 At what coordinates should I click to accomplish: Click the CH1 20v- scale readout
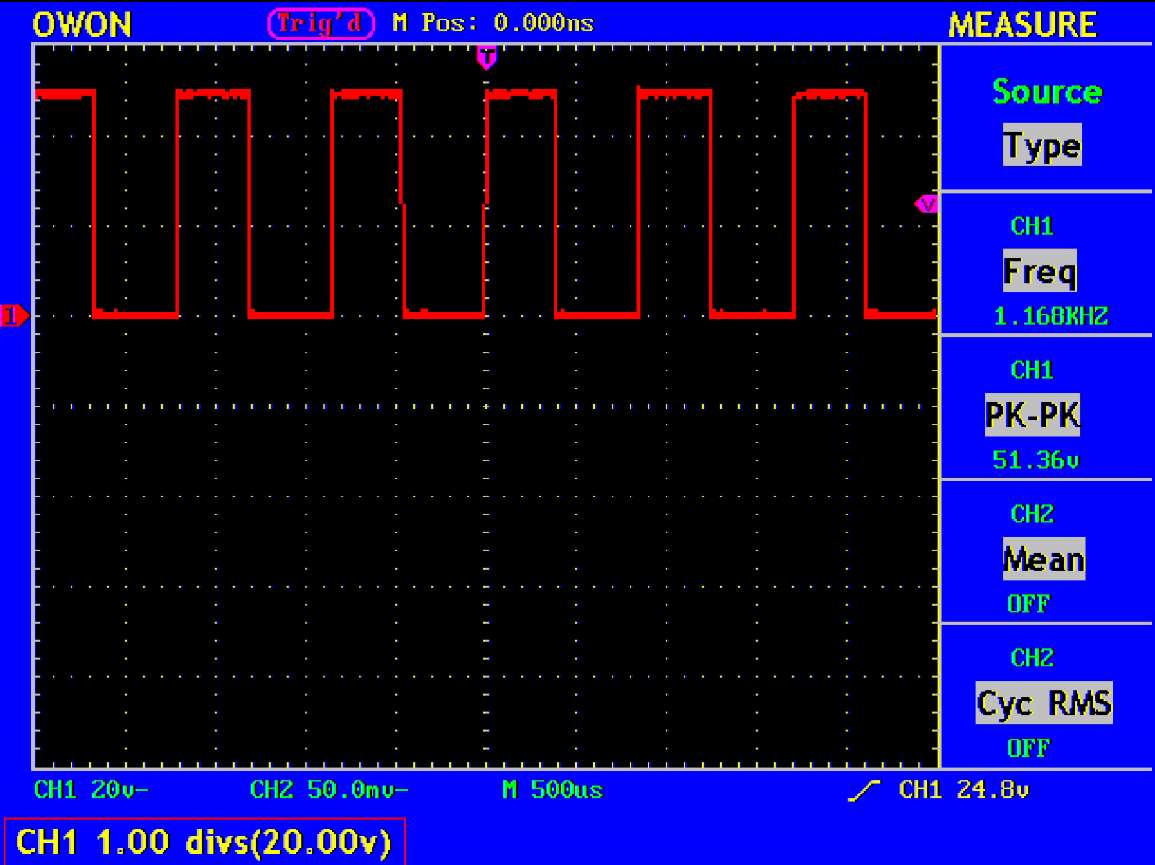tap(91, 790)
